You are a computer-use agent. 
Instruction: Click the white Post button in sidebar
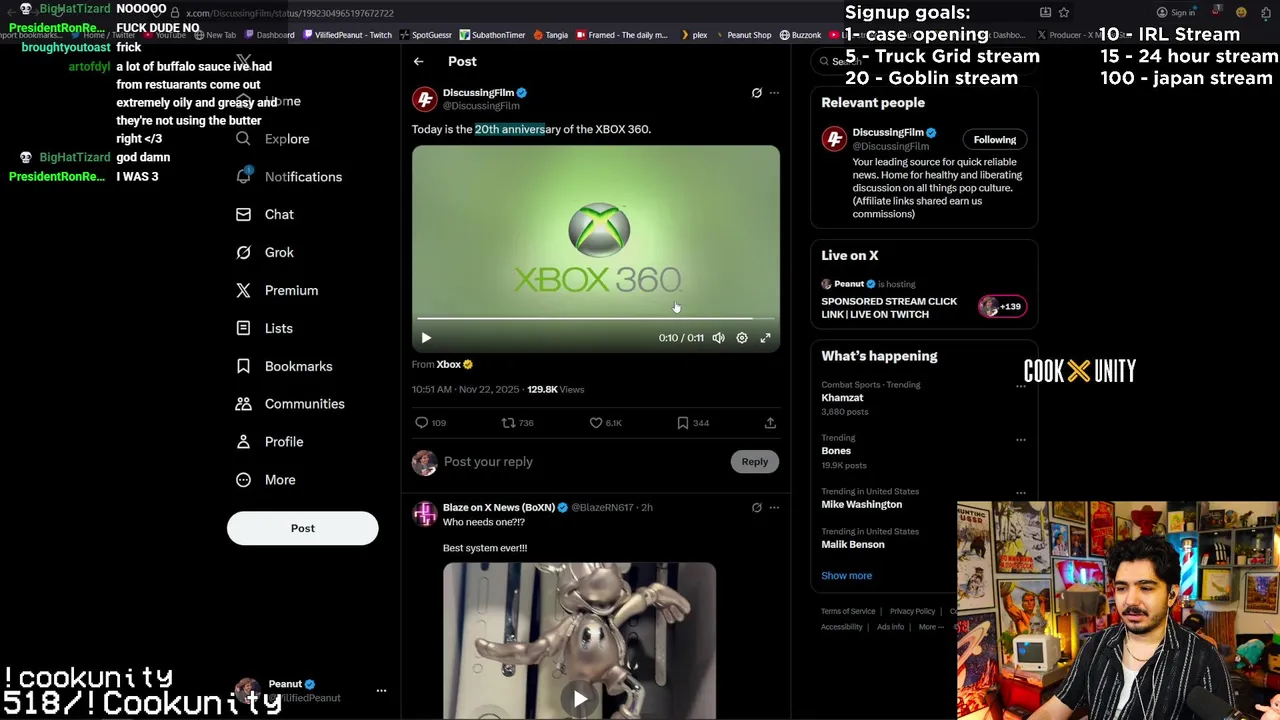[x=302, y=528]
